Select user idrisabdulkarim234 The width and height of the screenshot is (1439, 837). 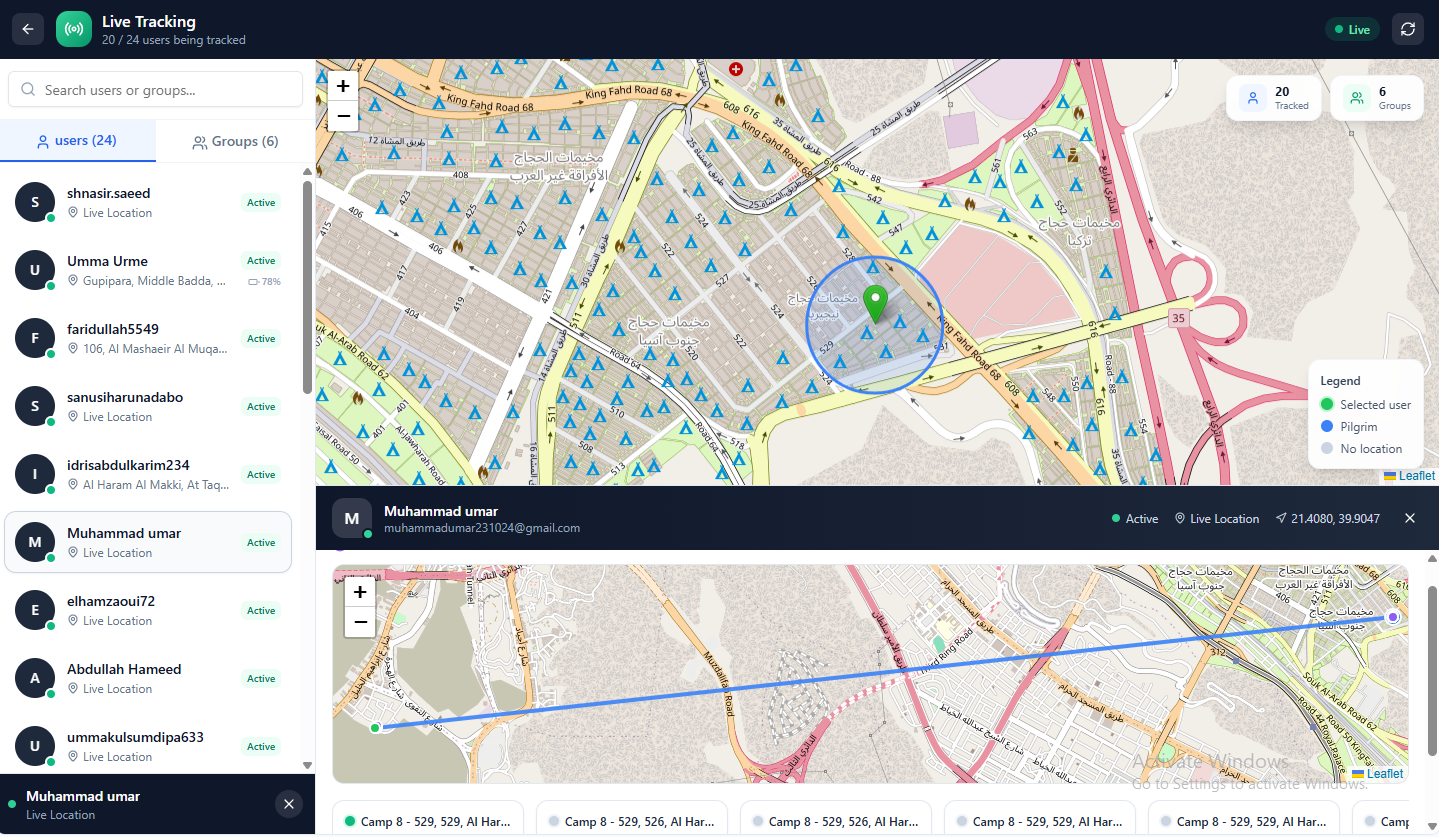(x=148, y=474)
